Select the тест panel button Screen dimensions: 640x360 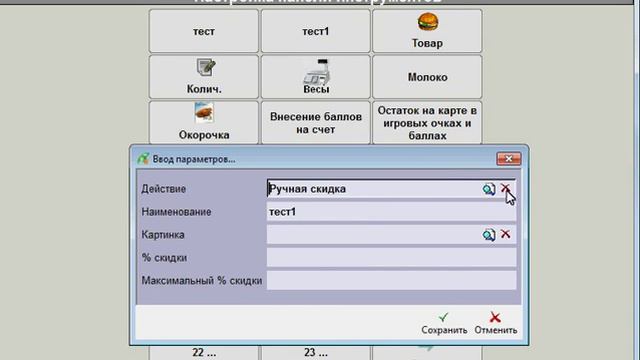point(204,31)
